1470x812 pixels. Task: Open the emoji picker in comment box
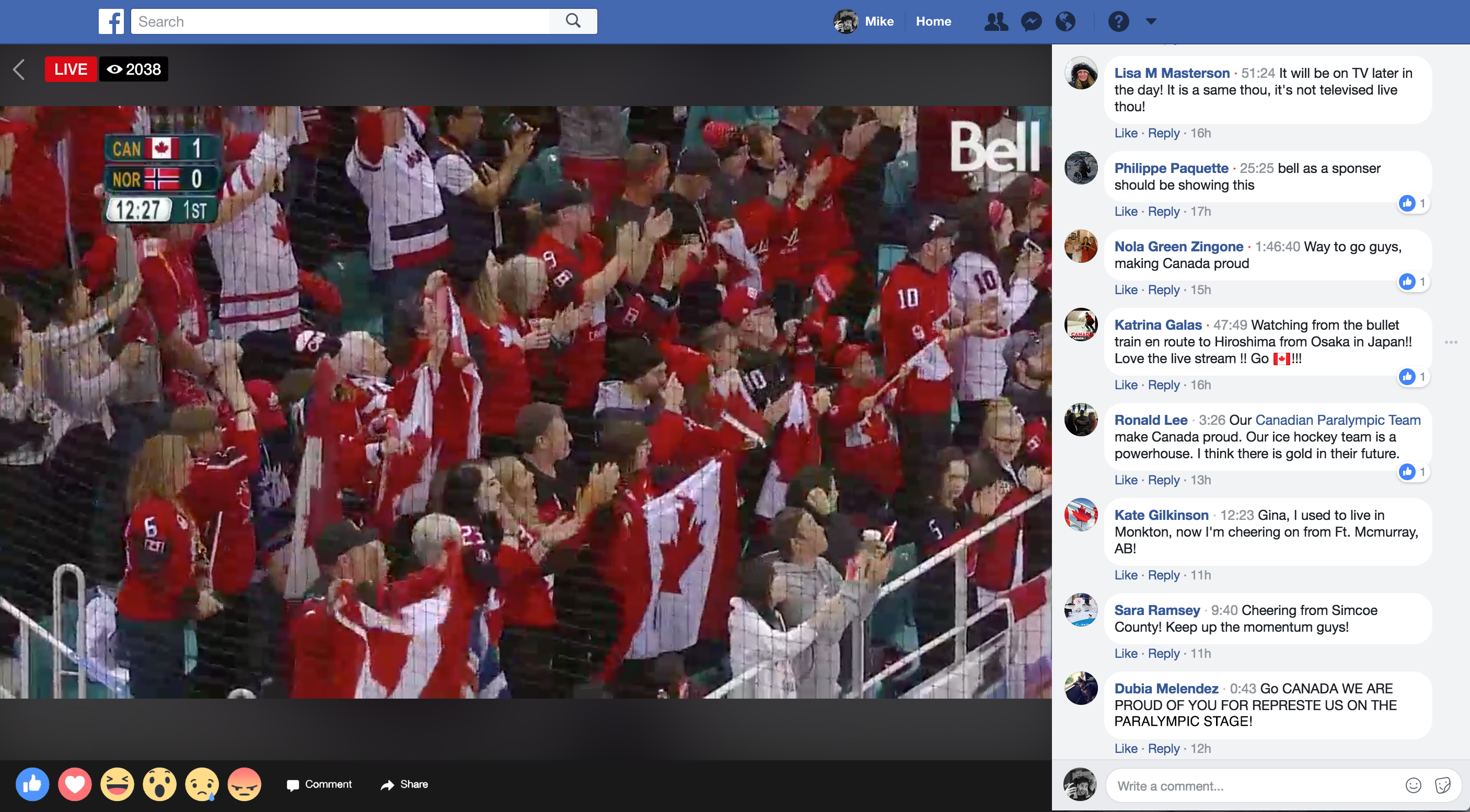pyautogui.click(x=1413, y=786)
